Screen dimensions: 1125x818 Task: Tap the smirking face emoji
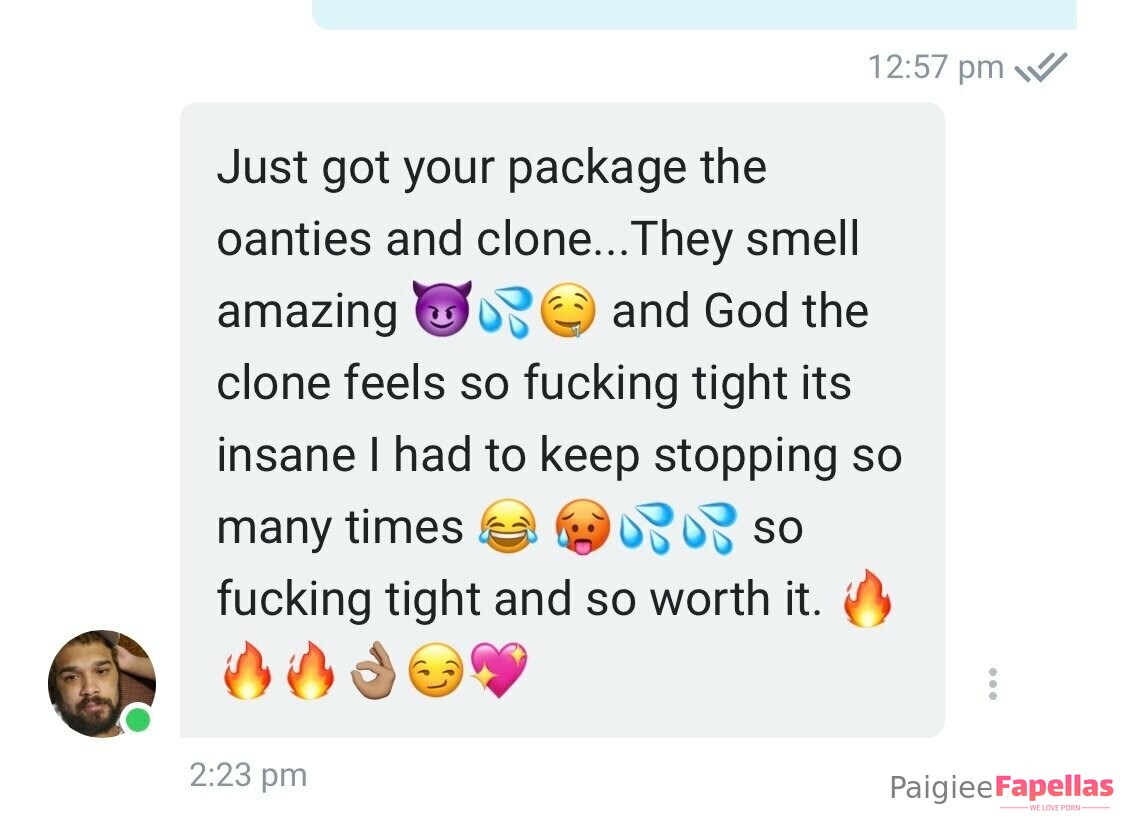coord(436,670)
